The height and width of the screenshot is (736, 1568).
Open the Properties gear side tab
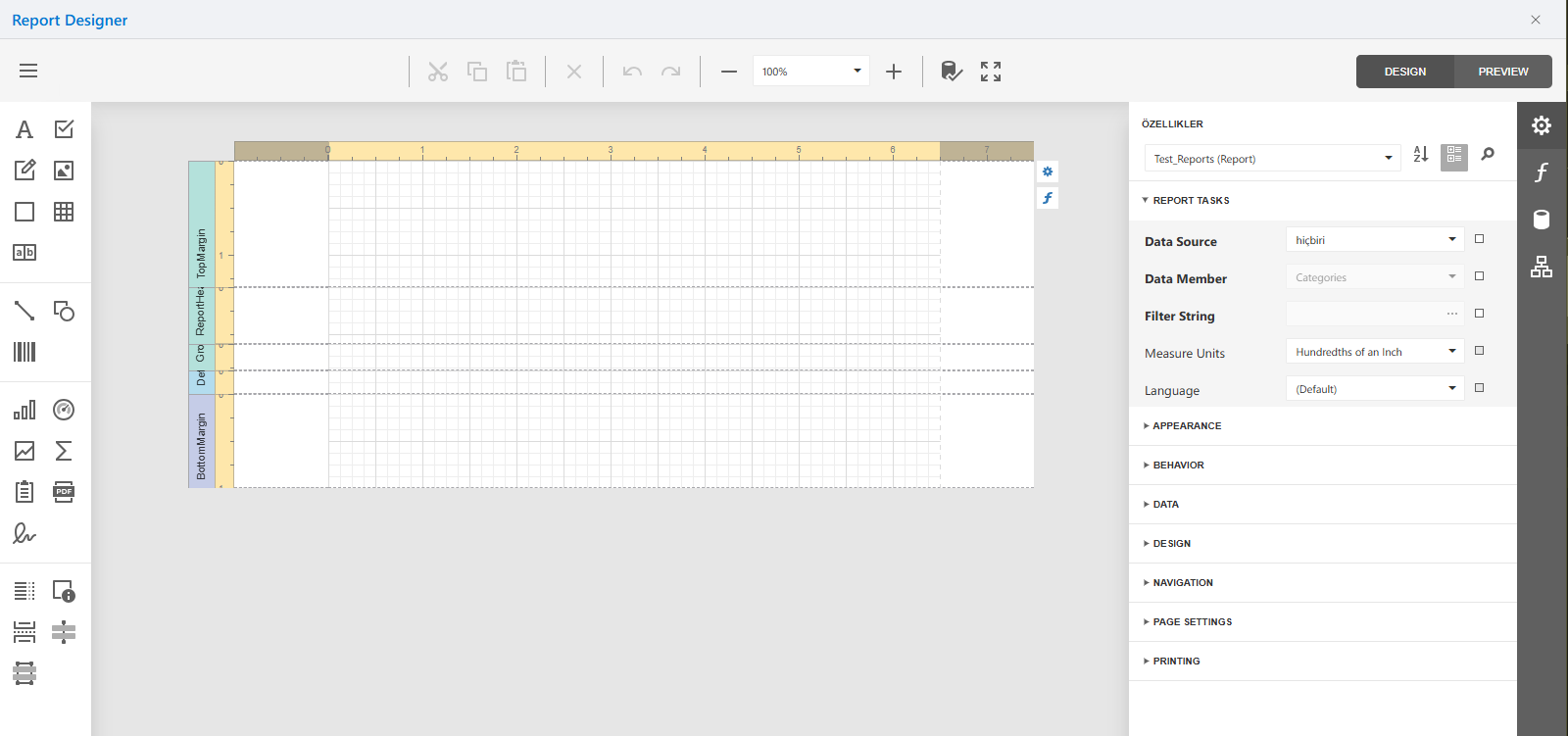tap(1542, 125)
